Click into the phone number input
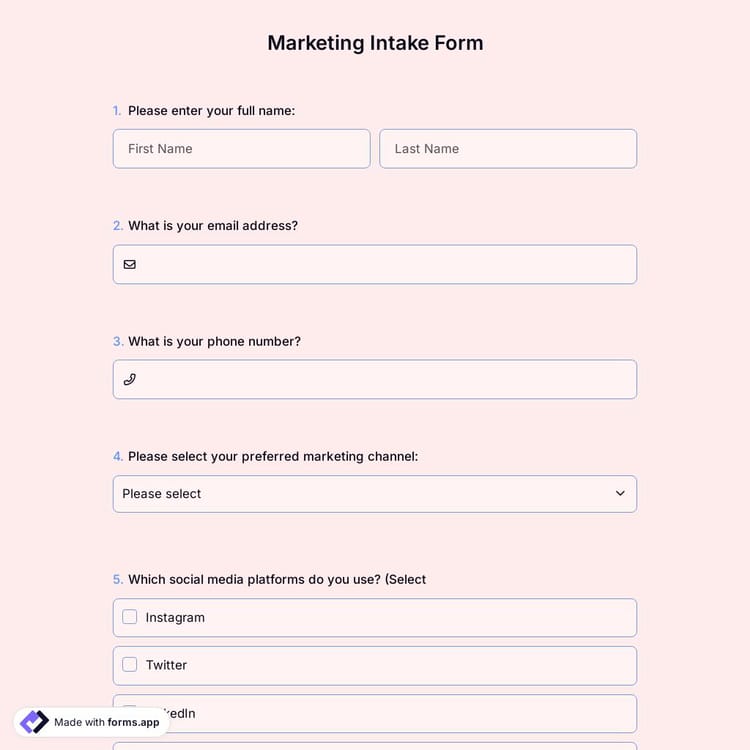The height and width of the screenshot is (750, 750). 385,380
